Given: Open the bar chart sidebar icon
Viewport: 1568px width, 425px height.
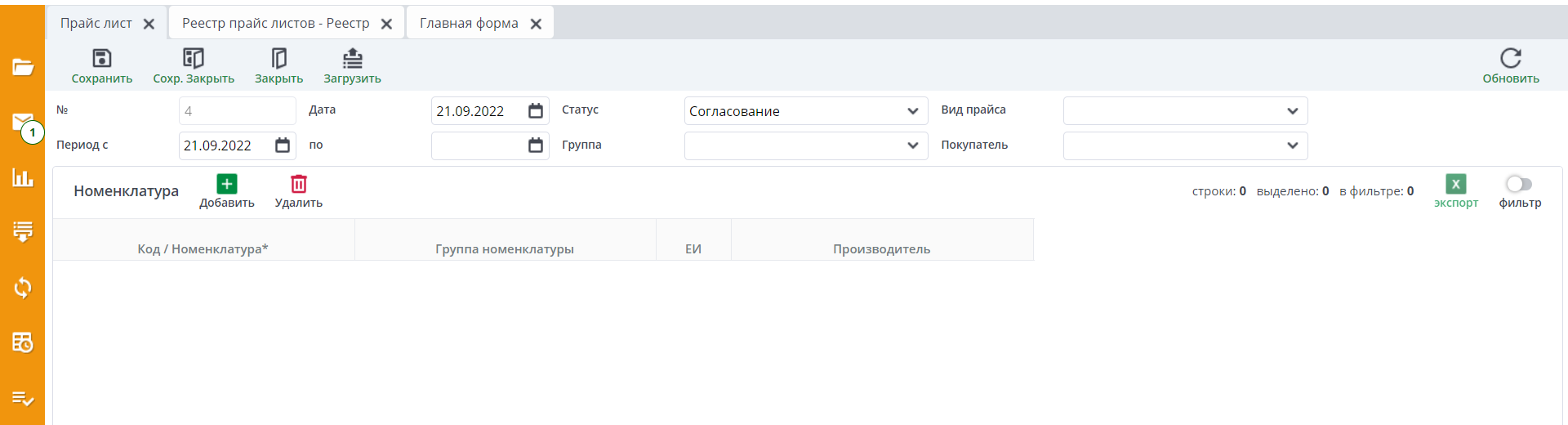Looking at the screenshot, I should pyautogui.click(x=23, y=177).
